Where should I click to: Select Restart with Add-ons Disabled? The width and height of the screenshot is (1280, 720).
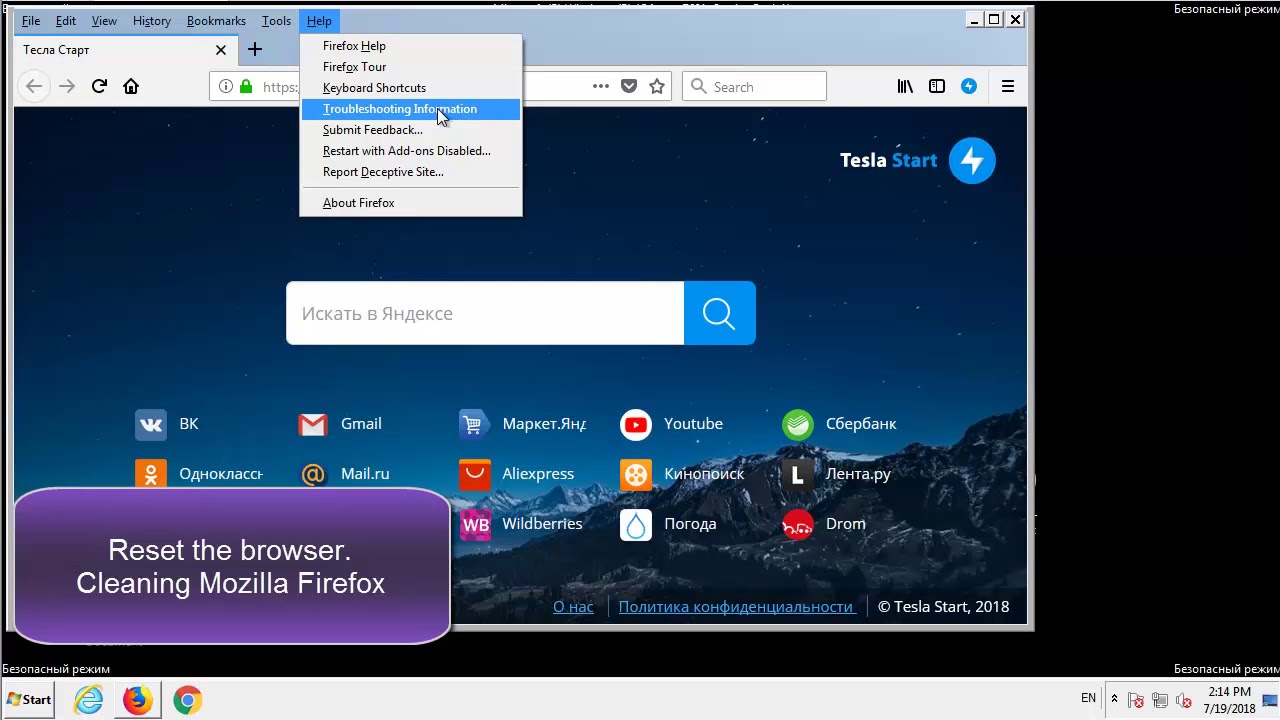(411, 151)
